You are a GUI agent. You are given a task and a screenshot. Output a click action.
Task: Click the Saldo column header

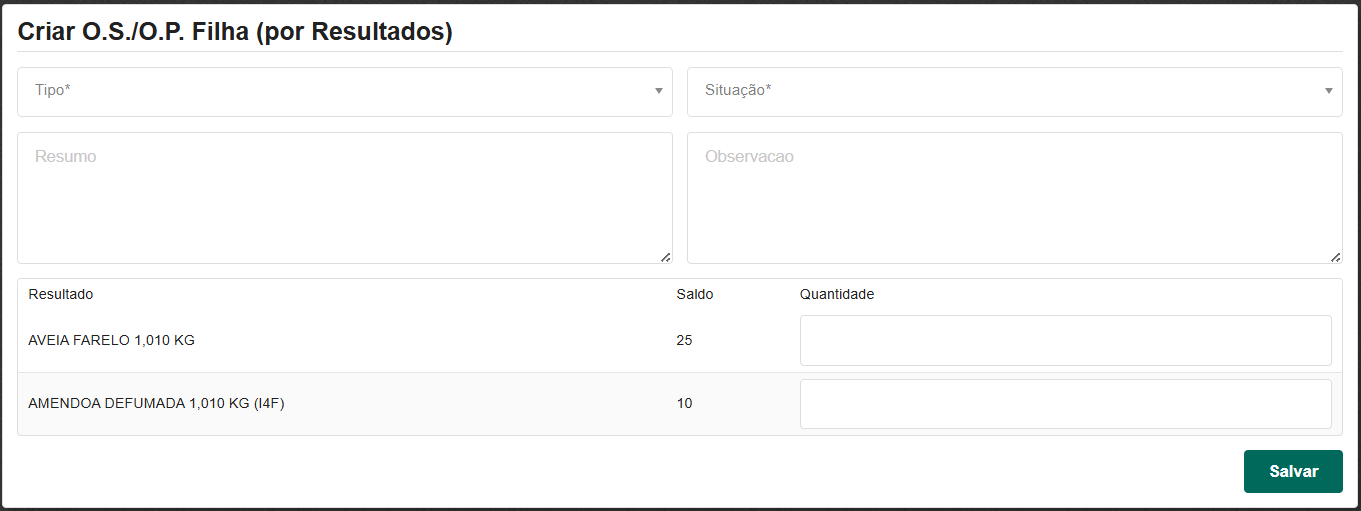pyautogui.click(x=694, y=294)
